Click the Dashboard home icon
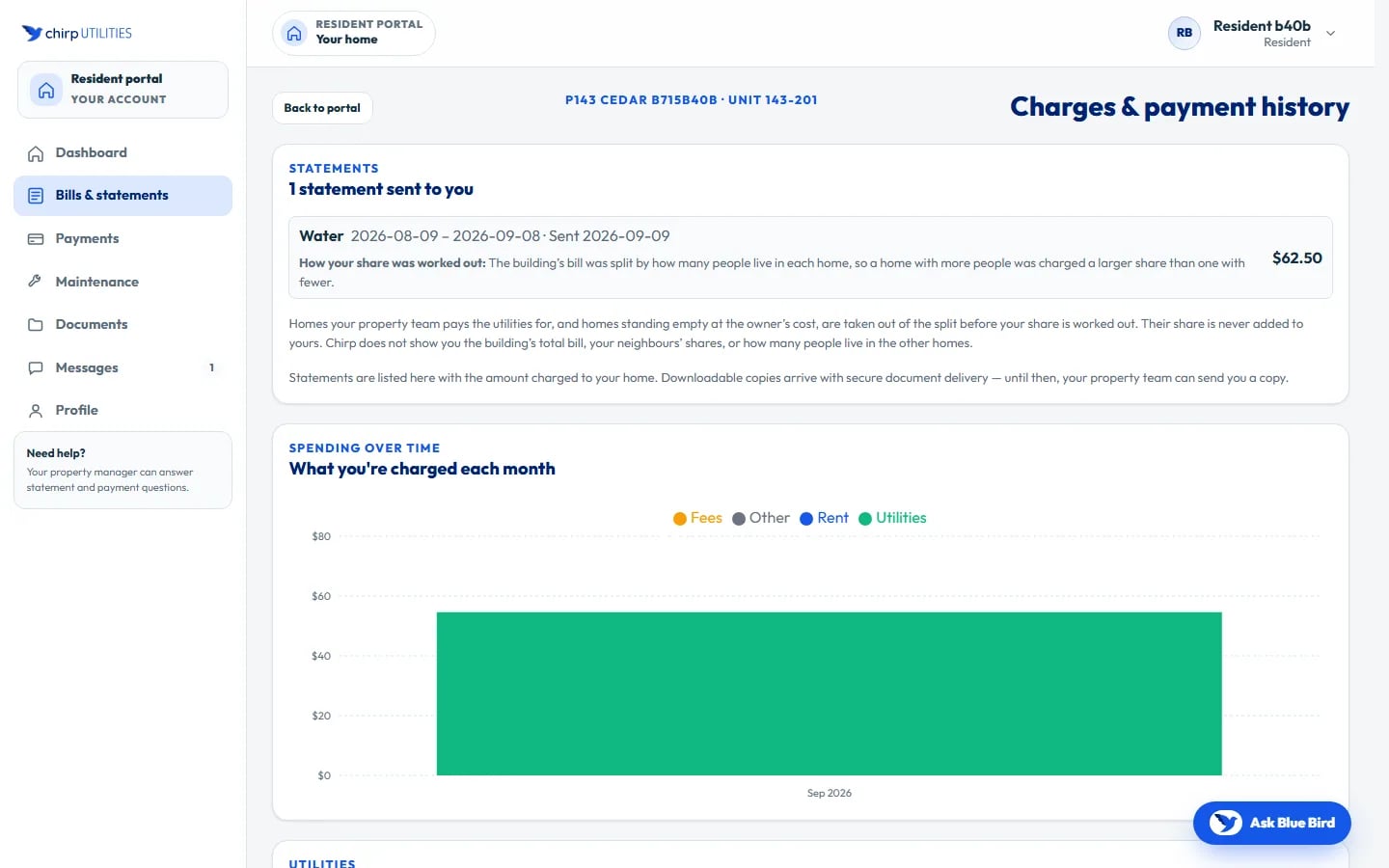1389x868 pixels. coord(36,153)
